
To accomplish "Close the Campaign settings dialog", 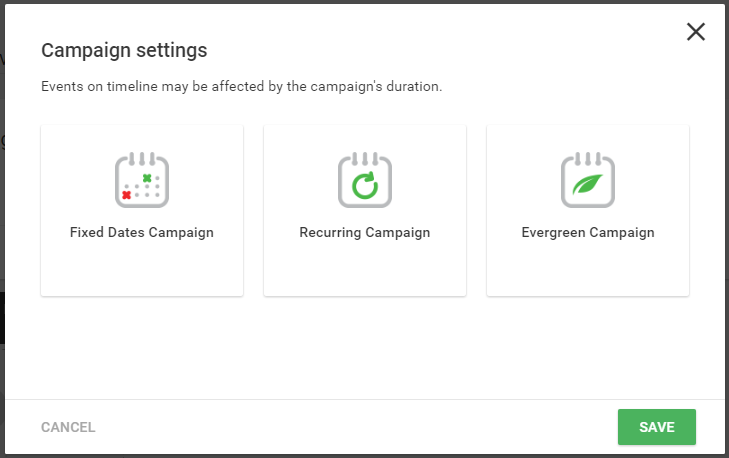I will [x=696, y=32].
